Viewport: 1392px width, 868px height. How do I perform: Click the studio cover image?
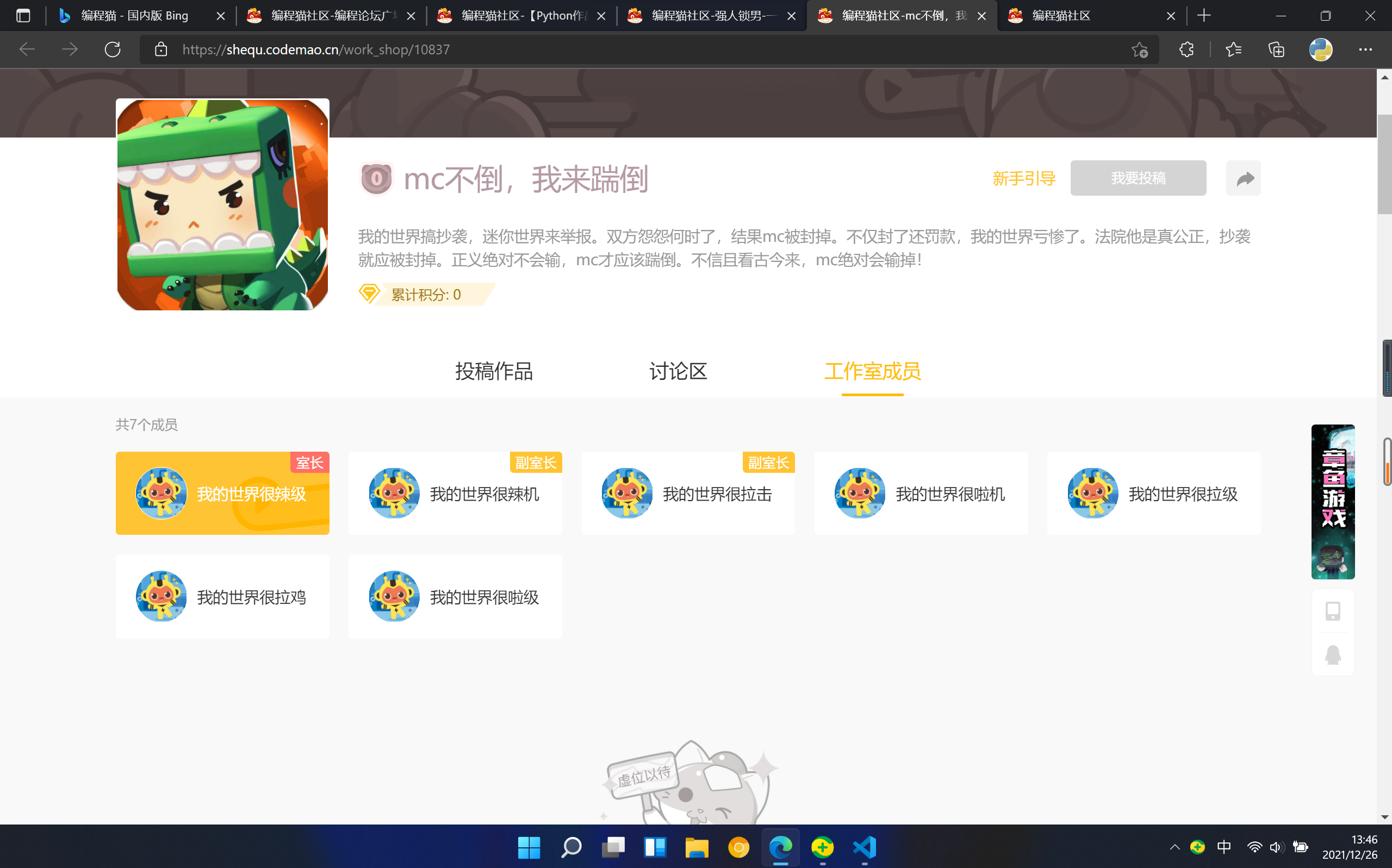222,204
